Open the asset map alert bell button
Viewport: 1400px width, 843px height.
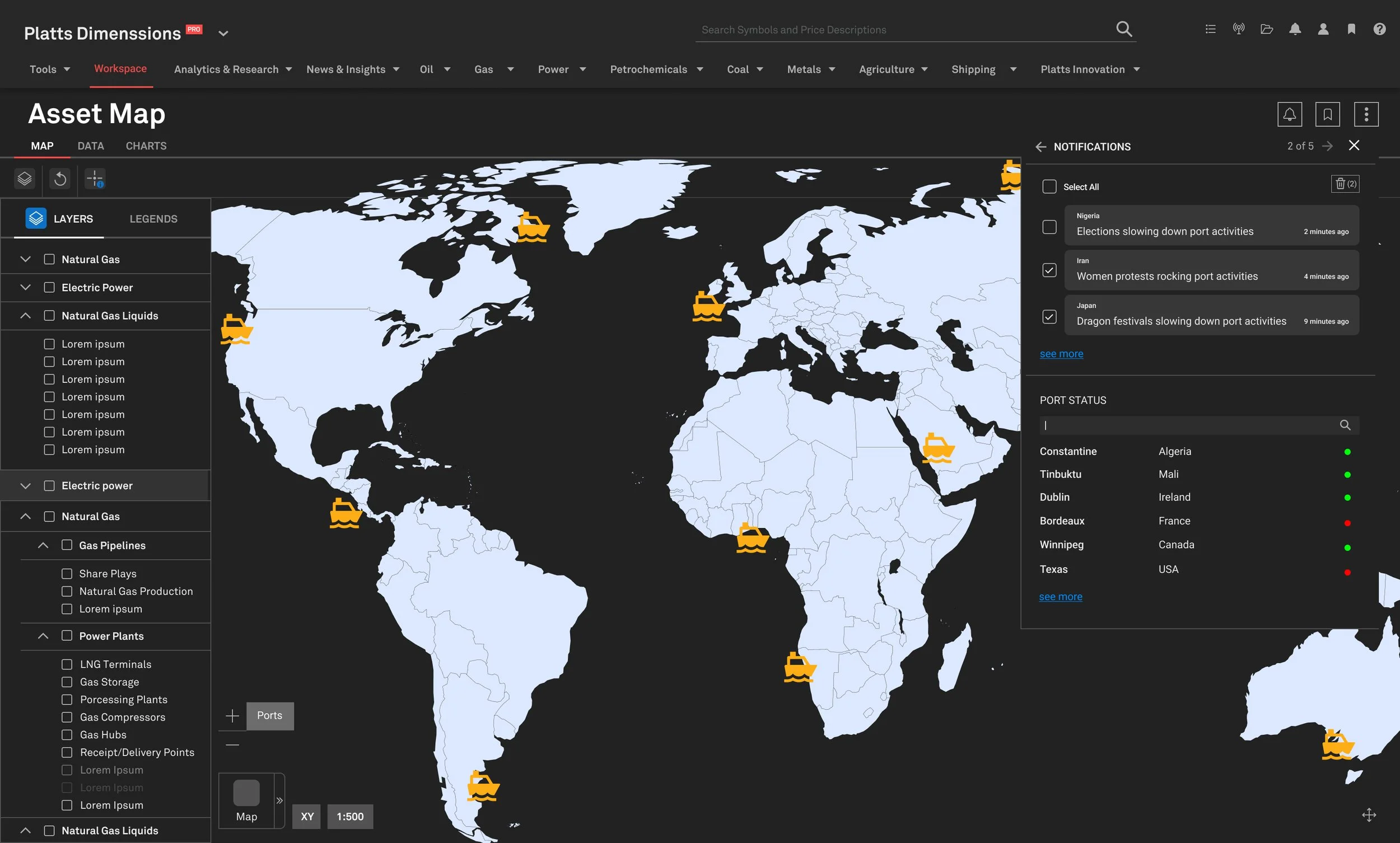[1289, 115]
